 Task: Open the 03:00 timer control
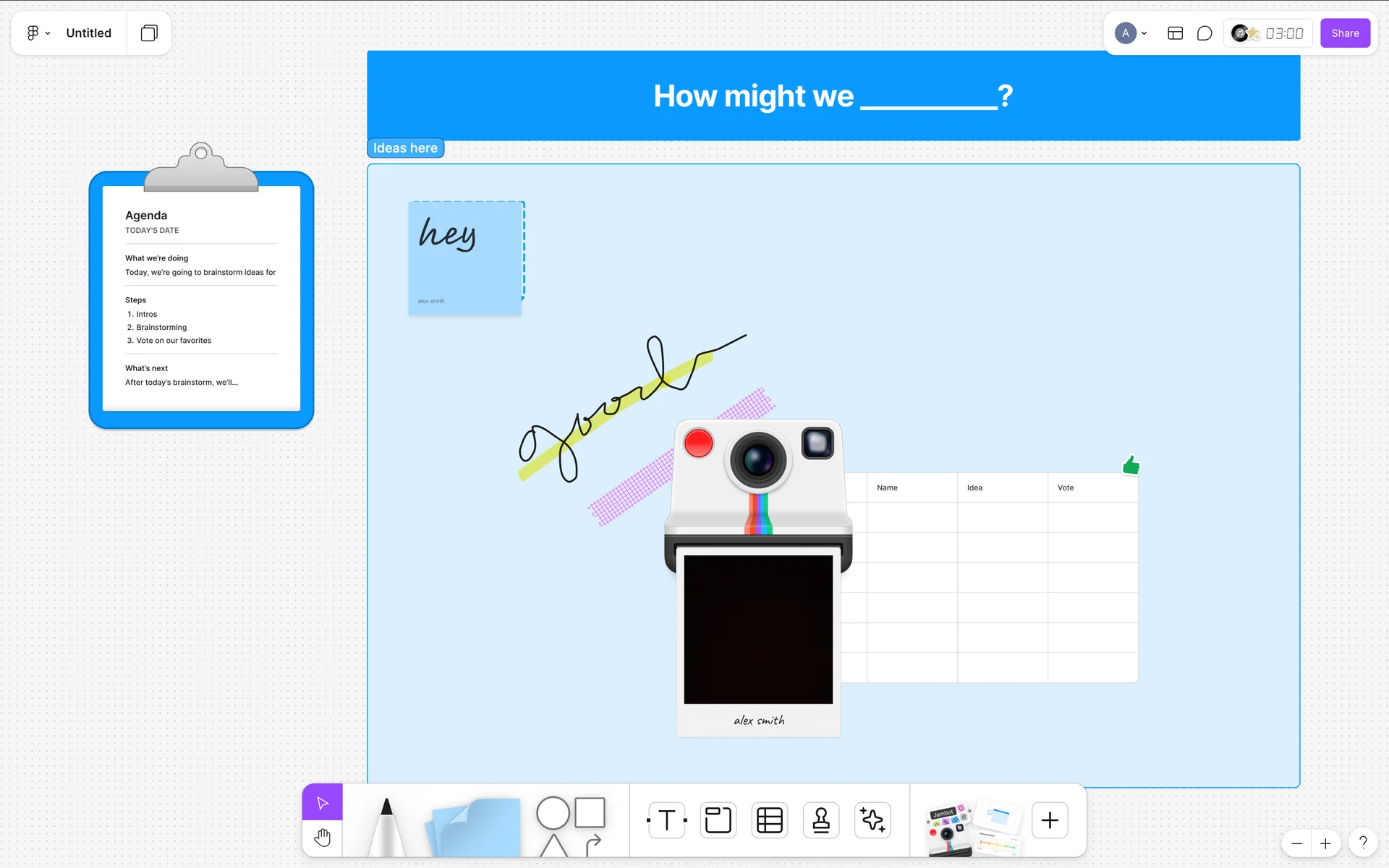pos(1283,33)
